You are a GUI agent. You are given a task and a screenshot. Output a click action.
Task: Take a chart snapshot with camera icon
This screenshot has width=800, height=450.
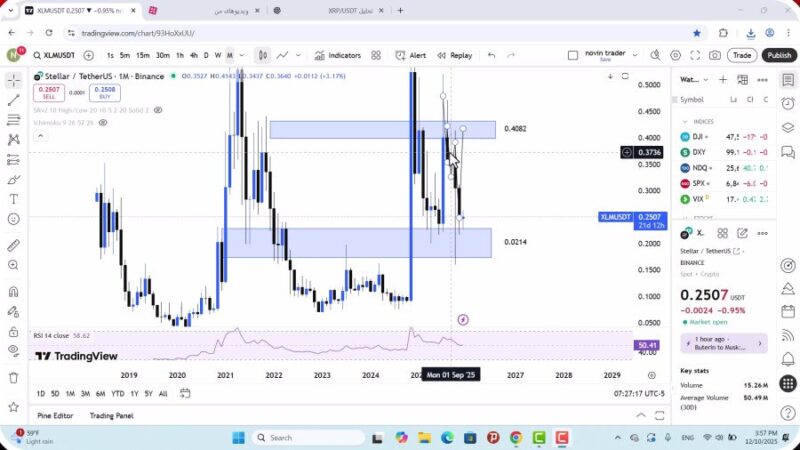(715, 55)
